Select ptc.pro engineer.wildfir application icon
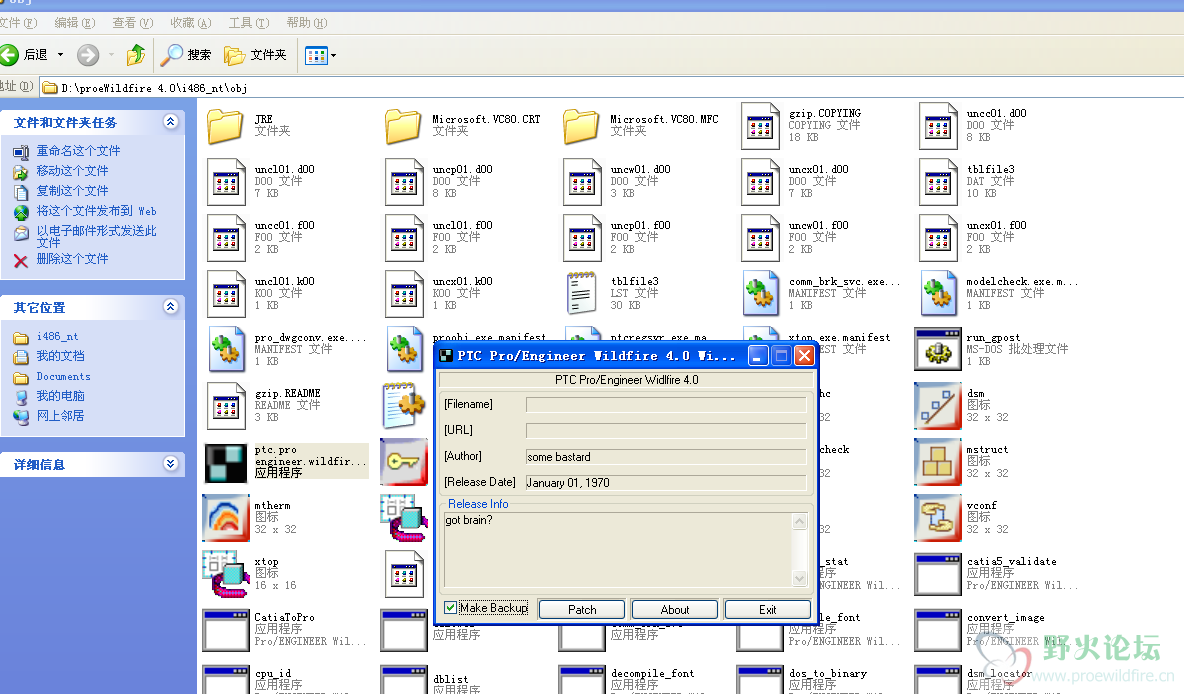1184x694 pixels. click(226, 462)
